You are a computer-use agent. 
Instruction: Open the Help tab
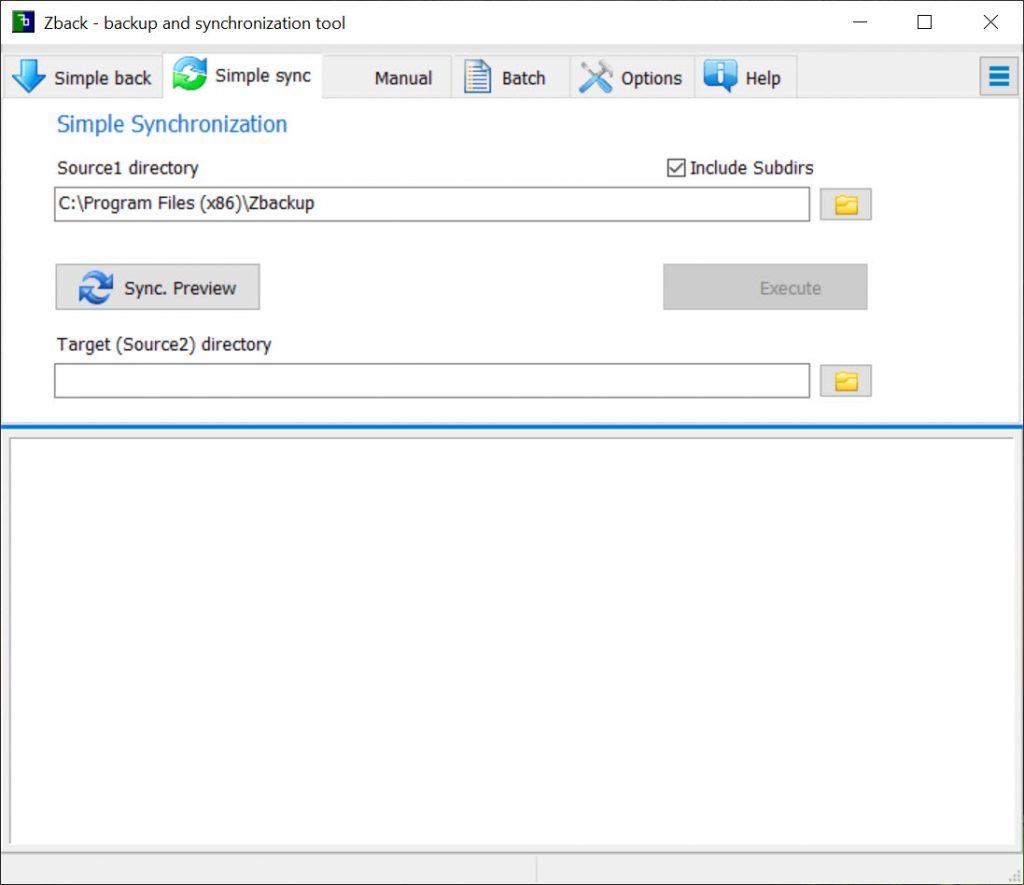pos(746,77)
